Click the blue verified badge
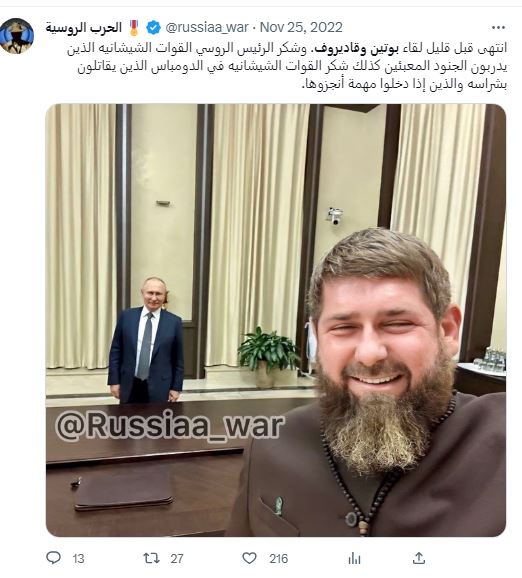 coord(153,28)
